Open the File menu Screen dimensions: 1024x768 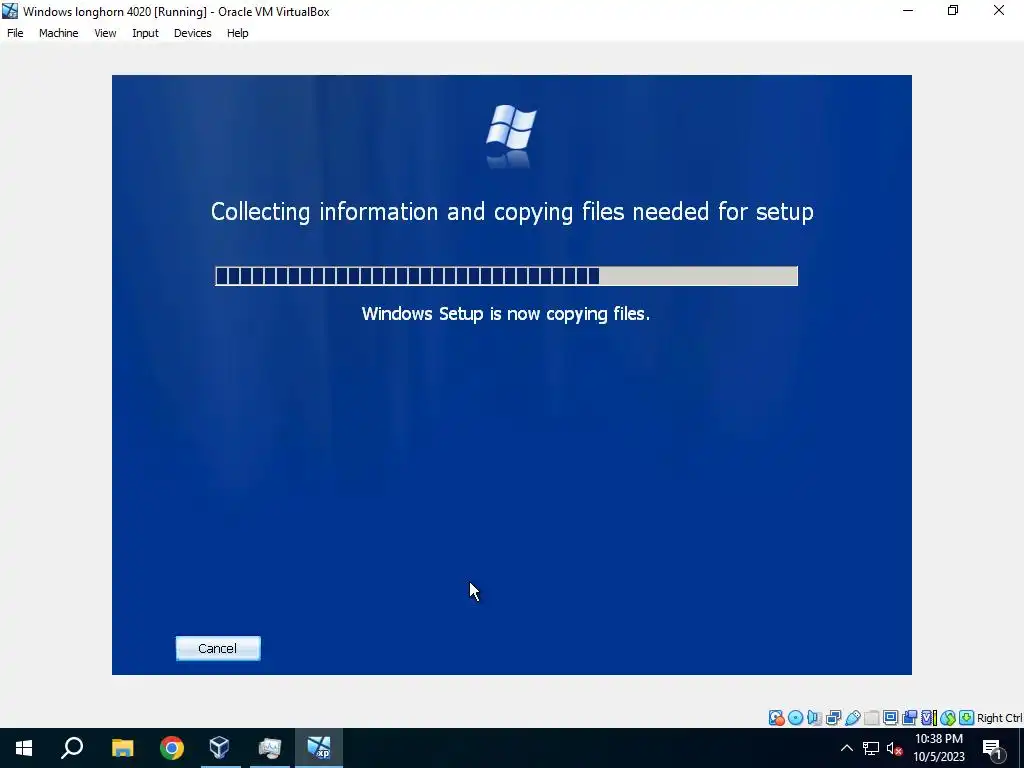(15, 33)
